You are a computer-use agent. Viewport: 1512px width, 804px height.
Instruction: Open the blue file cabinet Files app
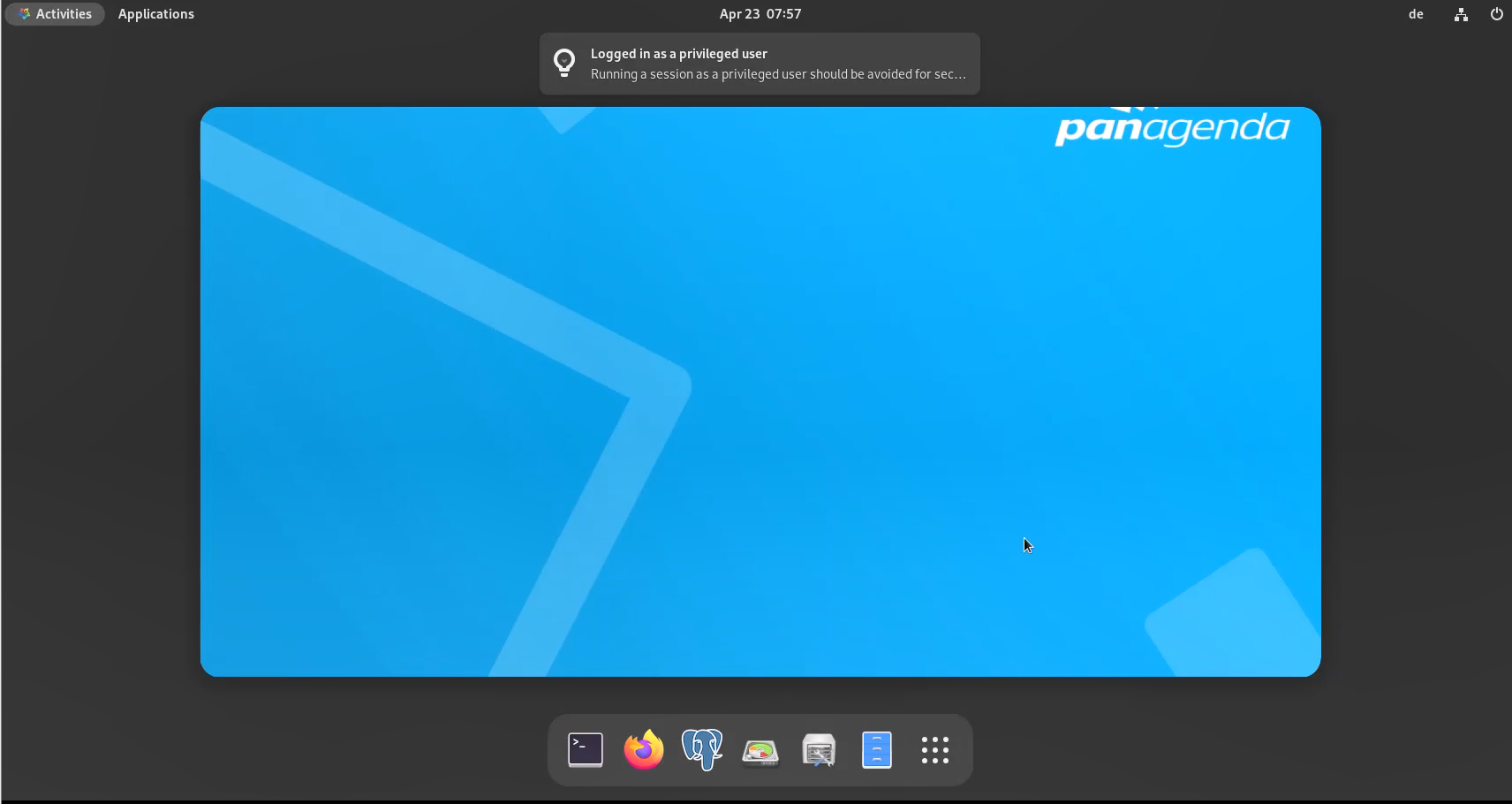(x=877, y=750)
